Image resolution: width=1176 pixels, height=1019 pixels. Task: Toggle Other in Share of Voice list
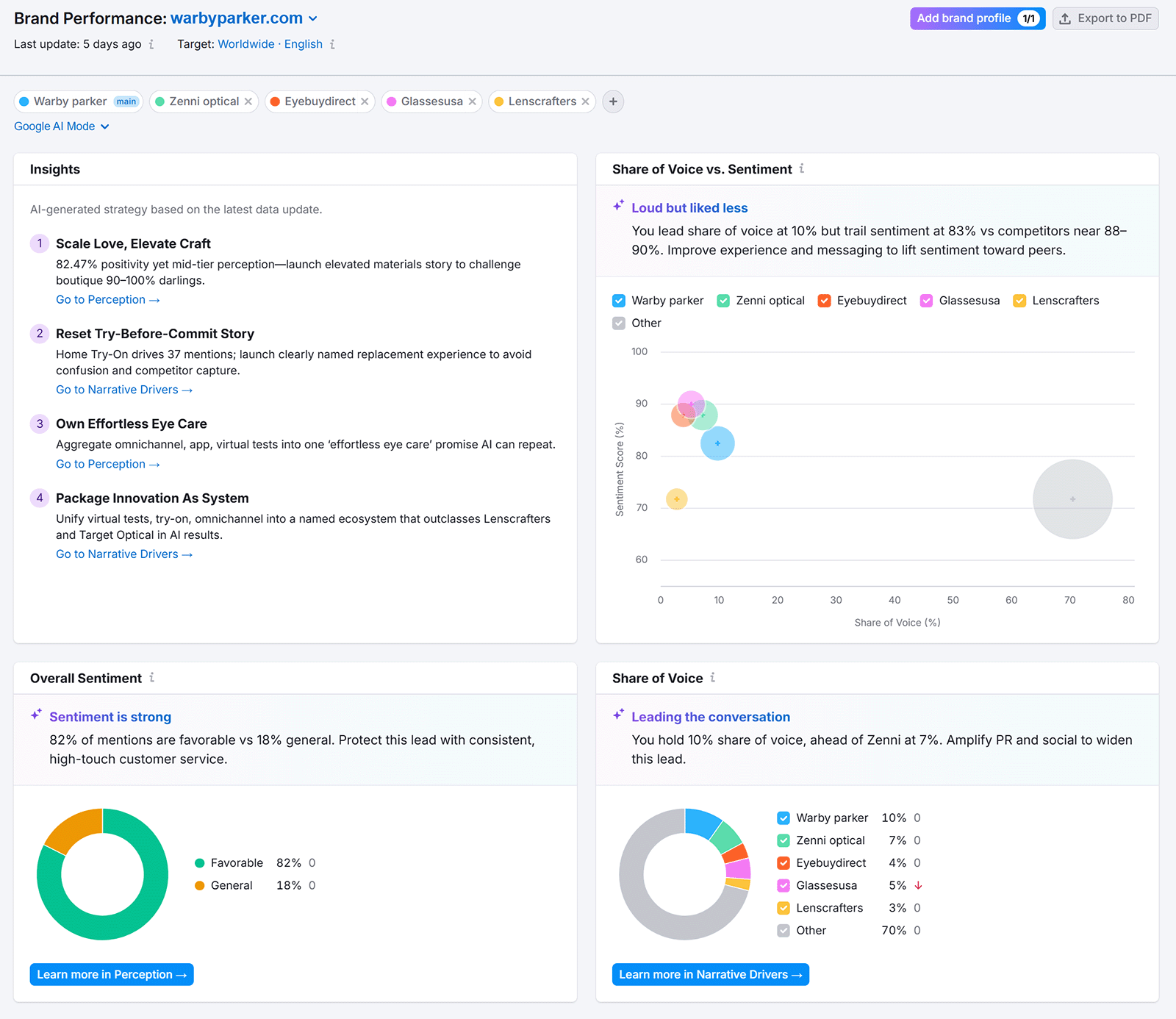[x=784, y=931]
